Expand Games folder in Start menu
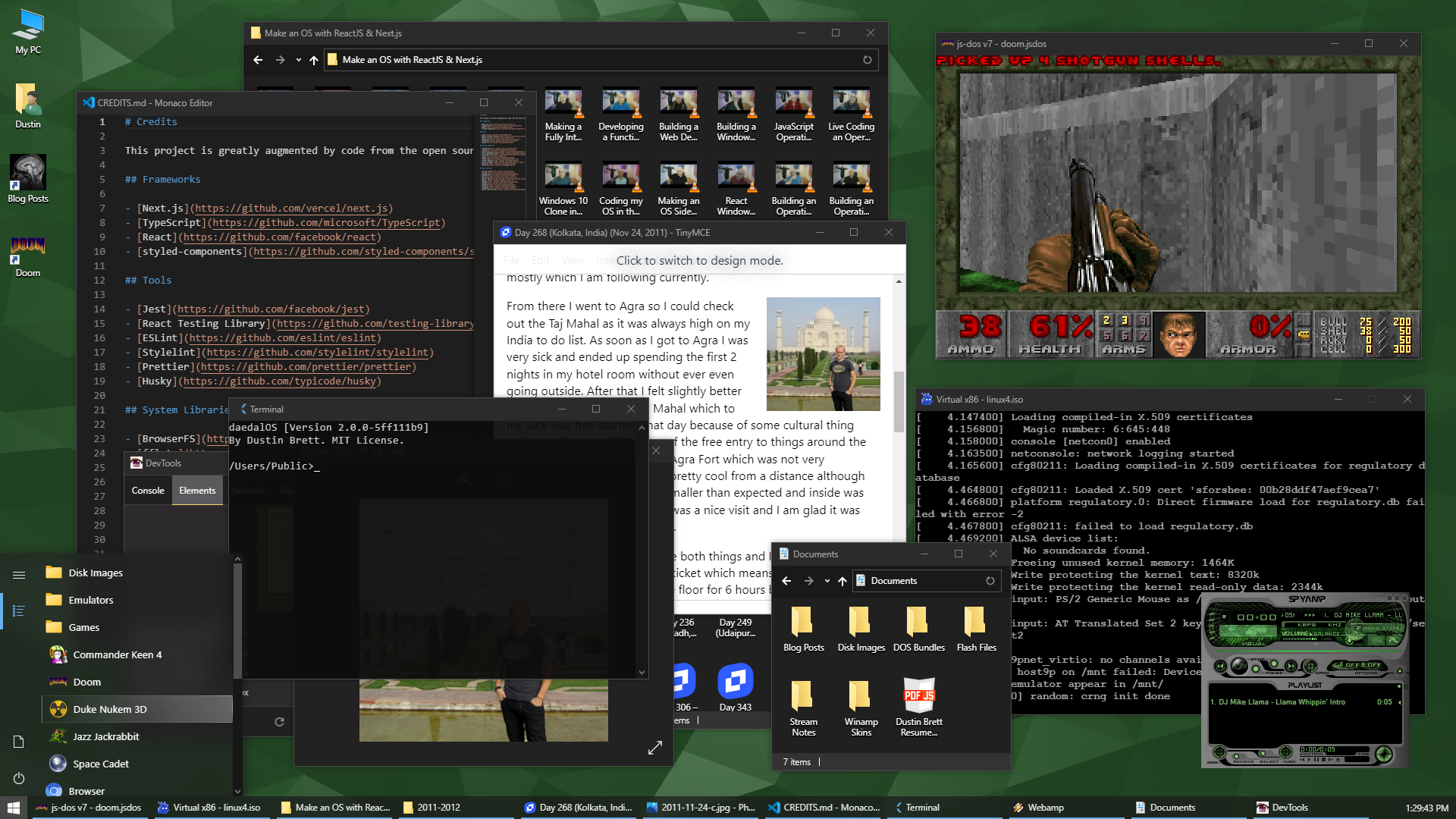1456x819 pixels. (x=83, y=627)
